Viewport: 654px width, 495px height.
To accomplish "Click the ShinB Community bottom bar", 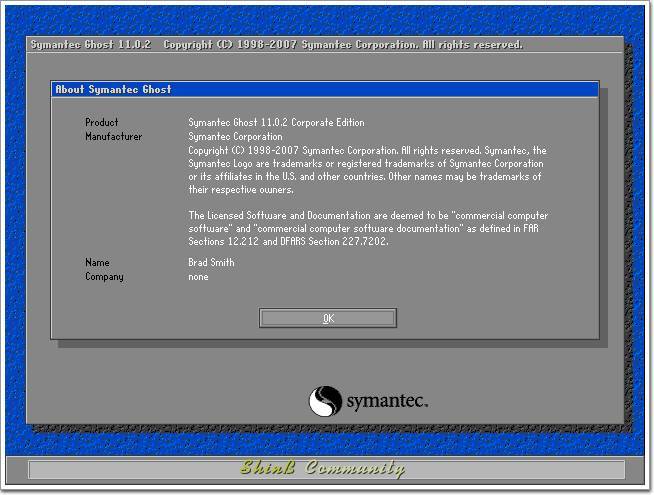I will pos(326,469).
